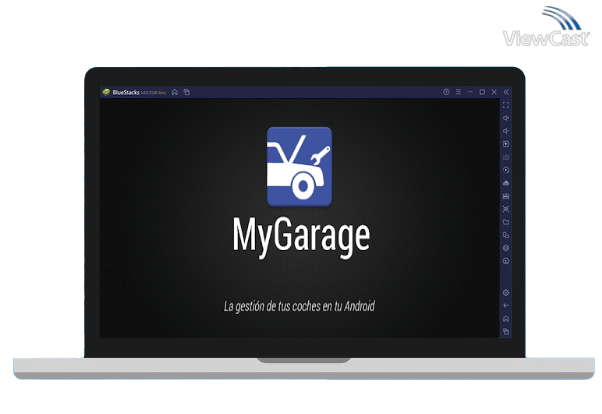Click the Install APK sidebar icon
This screenshot has height=414, width=602.
pos(506,183)
